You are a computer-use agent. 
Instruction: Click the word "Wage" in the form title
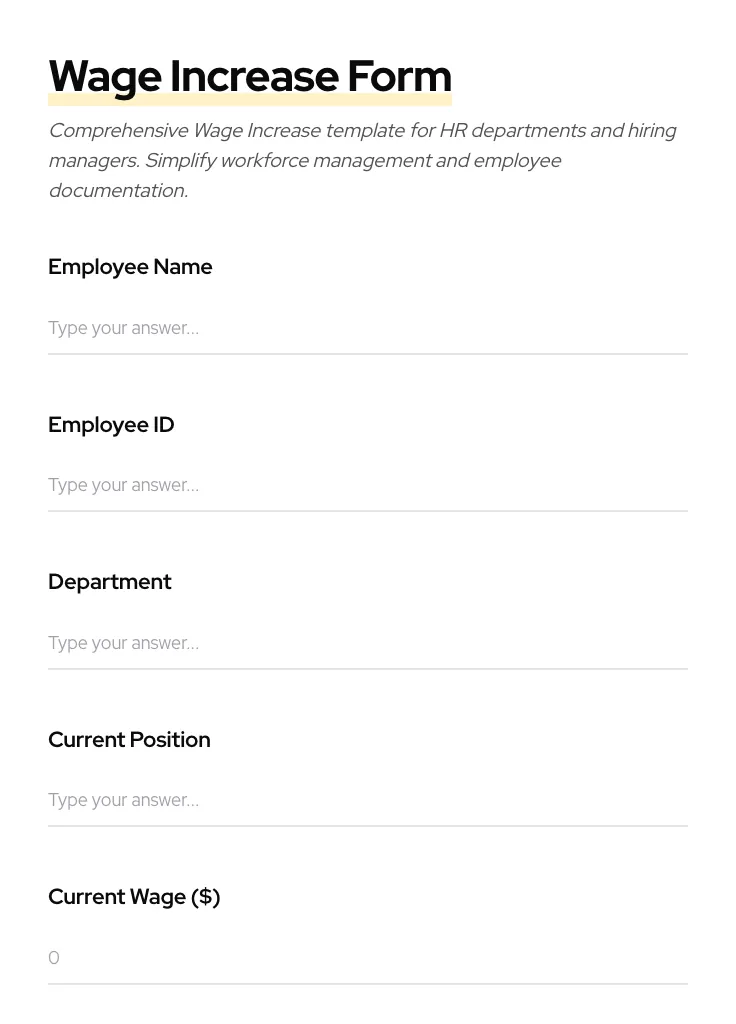coord(106,77)
